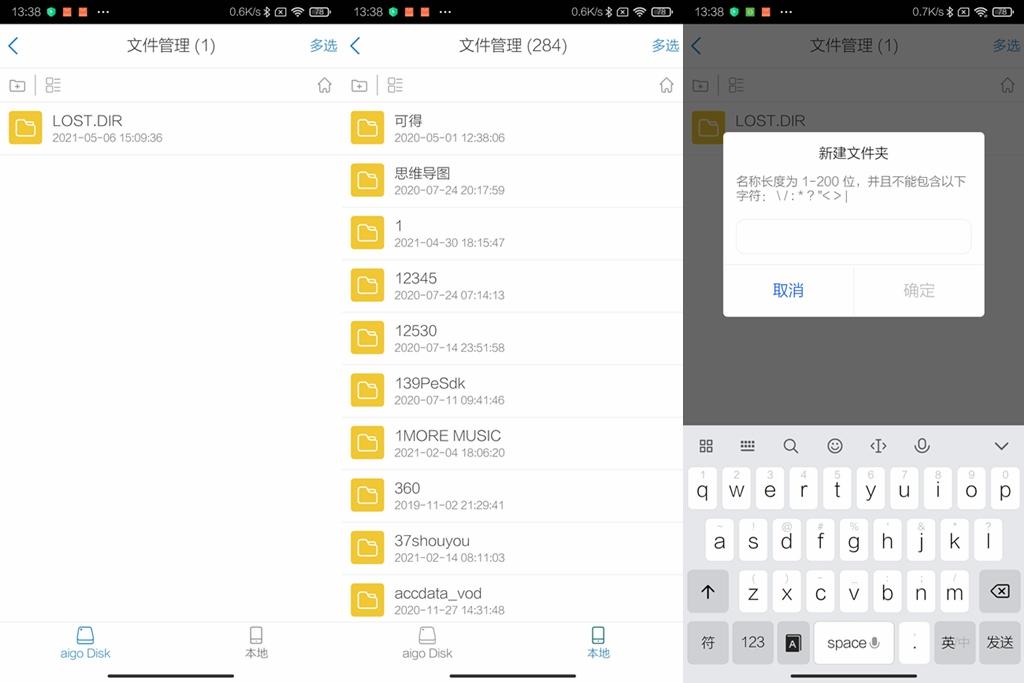
Task: Tap the back arrow on 文件管理 (1) screen
Action: pos(14,45)
